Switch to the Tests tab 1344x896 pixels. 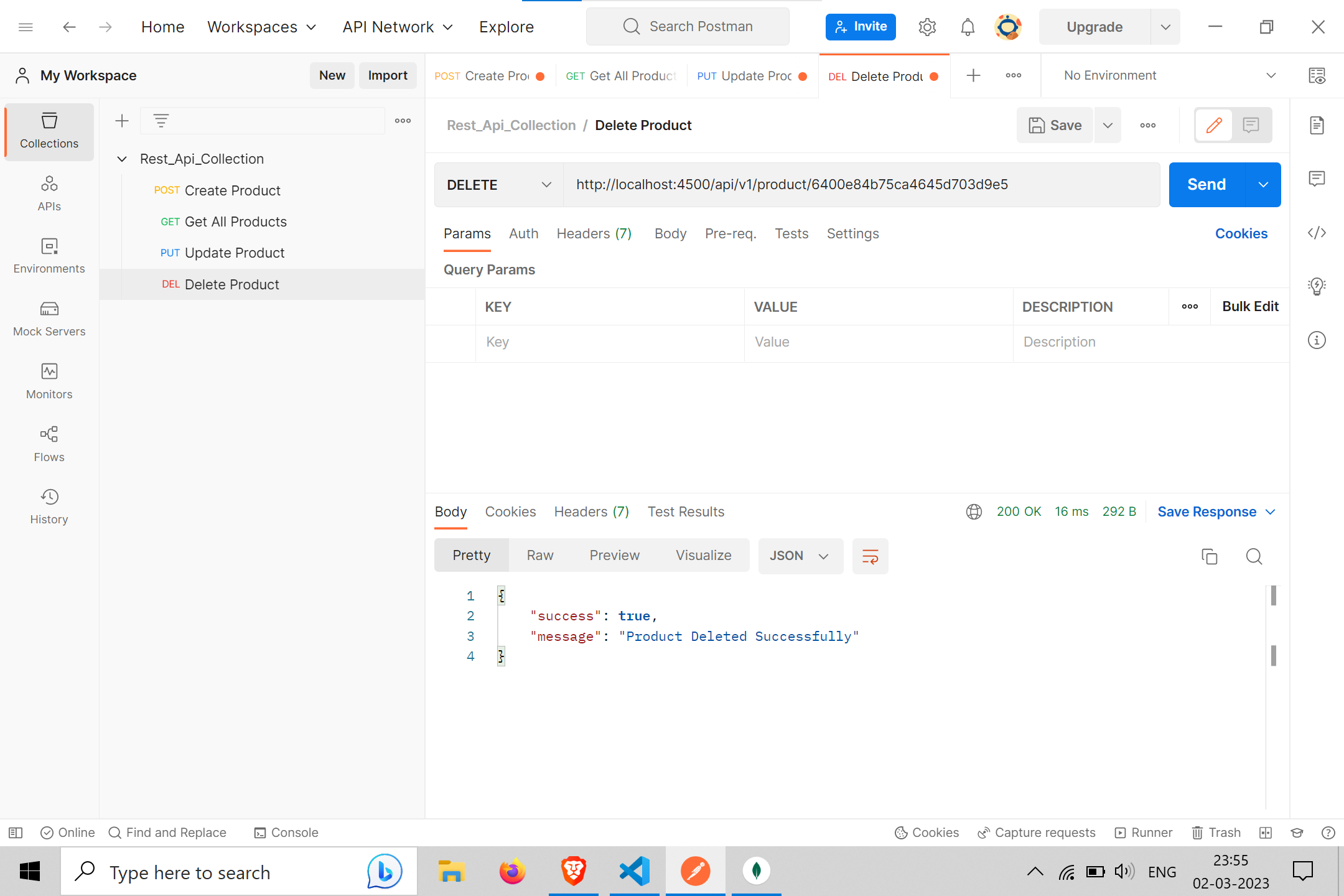coord(791,233)
